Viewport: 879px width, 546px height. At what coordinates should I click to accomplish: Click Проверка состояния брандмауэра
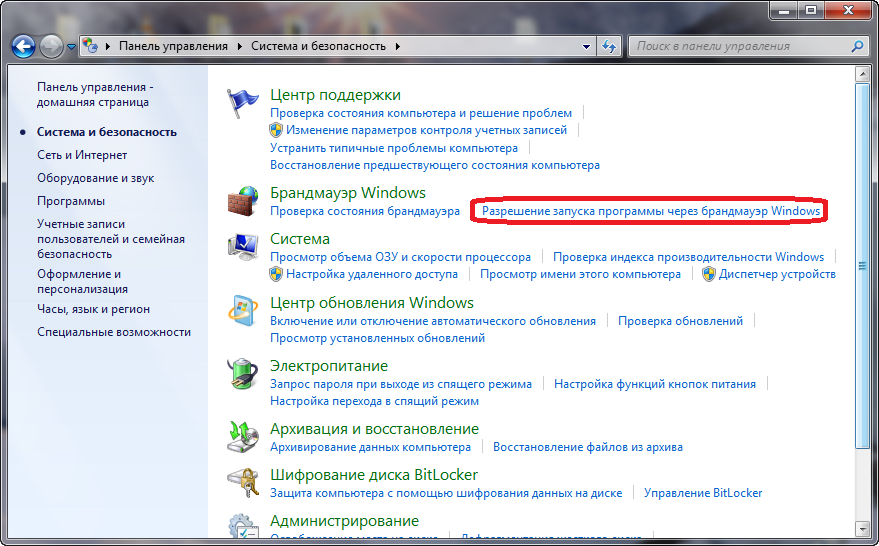tap(365, 211)
